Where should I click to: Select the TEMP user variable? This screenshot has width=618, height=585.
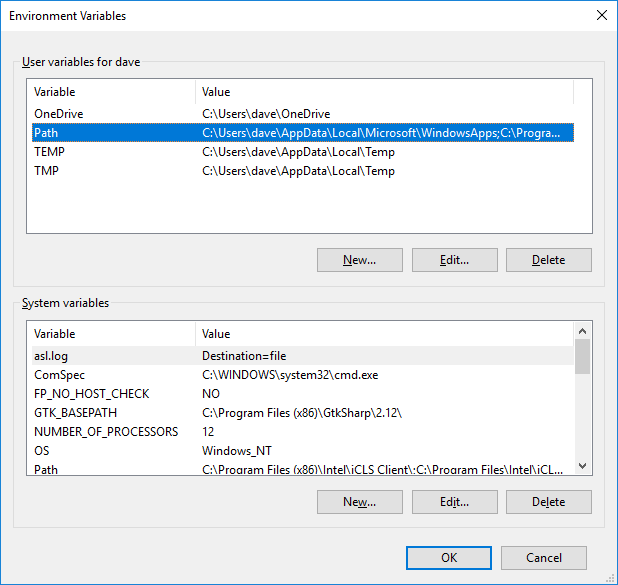pyautogui.click(x=303, y=152)
